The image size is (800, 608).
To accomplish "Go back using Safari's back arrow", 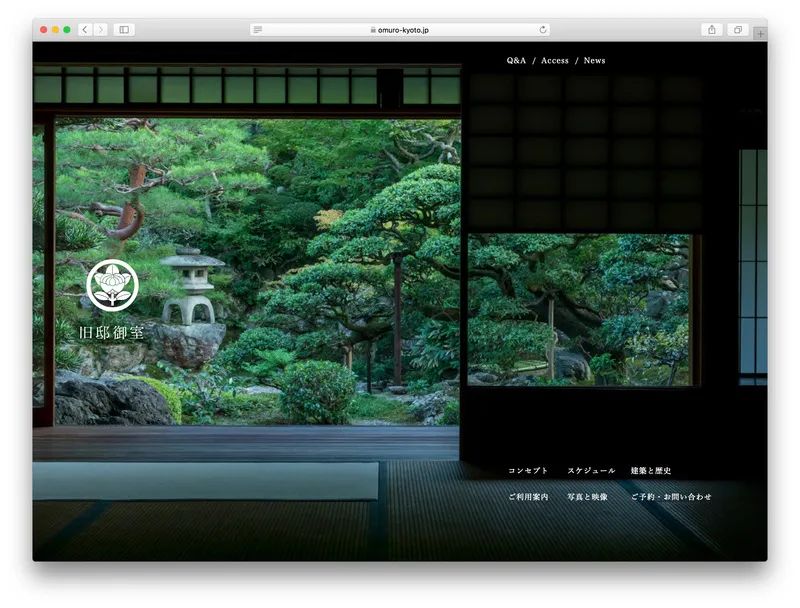I will (85, 30).
